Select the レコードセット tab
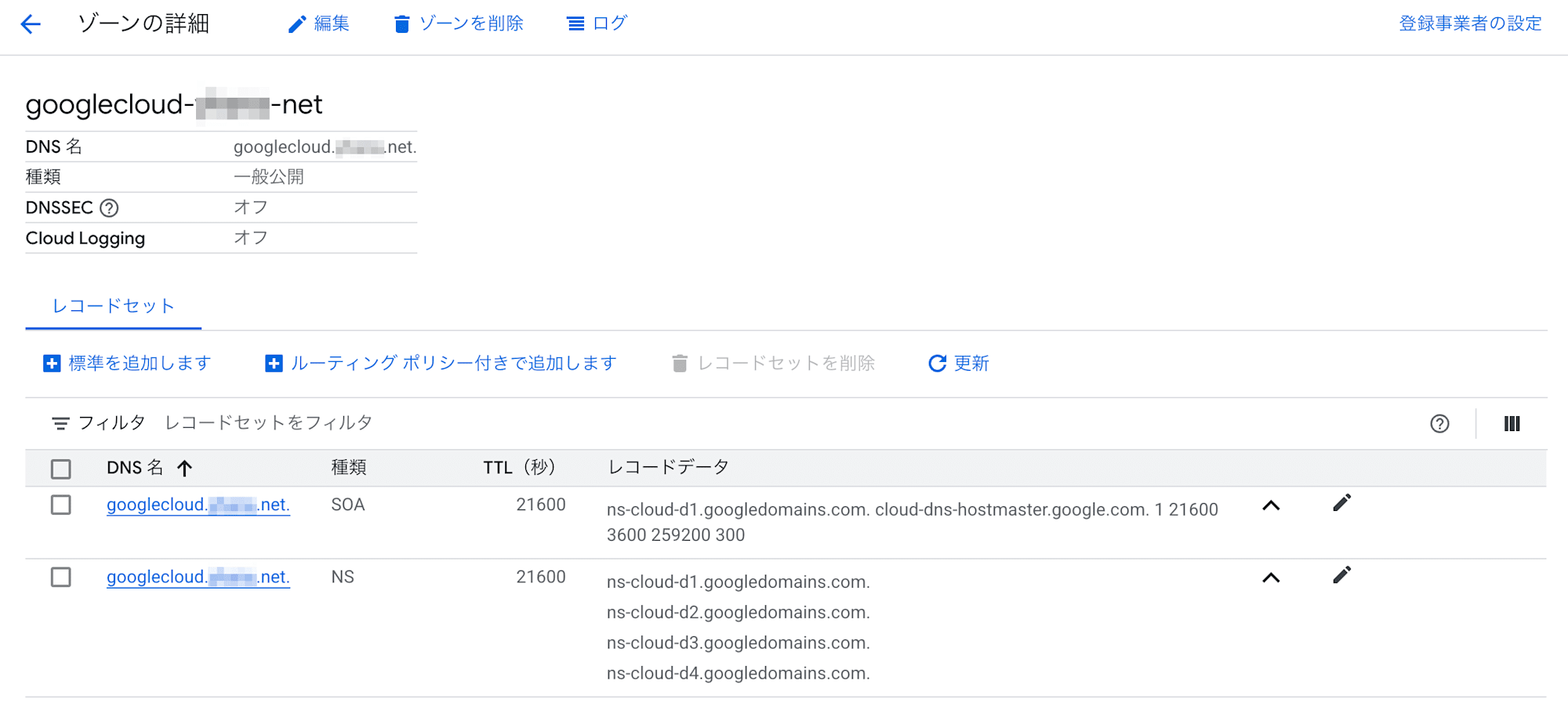 click(x=113, y=306)
